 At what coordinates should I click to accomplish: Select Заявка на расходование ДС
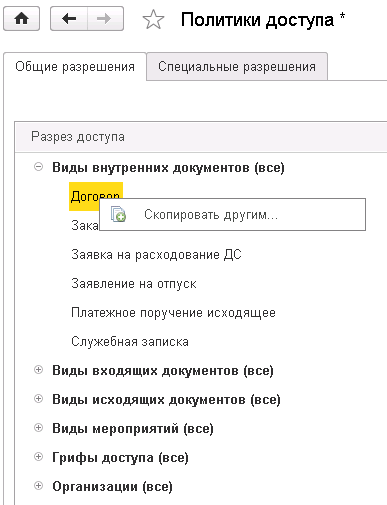point(156,255)
